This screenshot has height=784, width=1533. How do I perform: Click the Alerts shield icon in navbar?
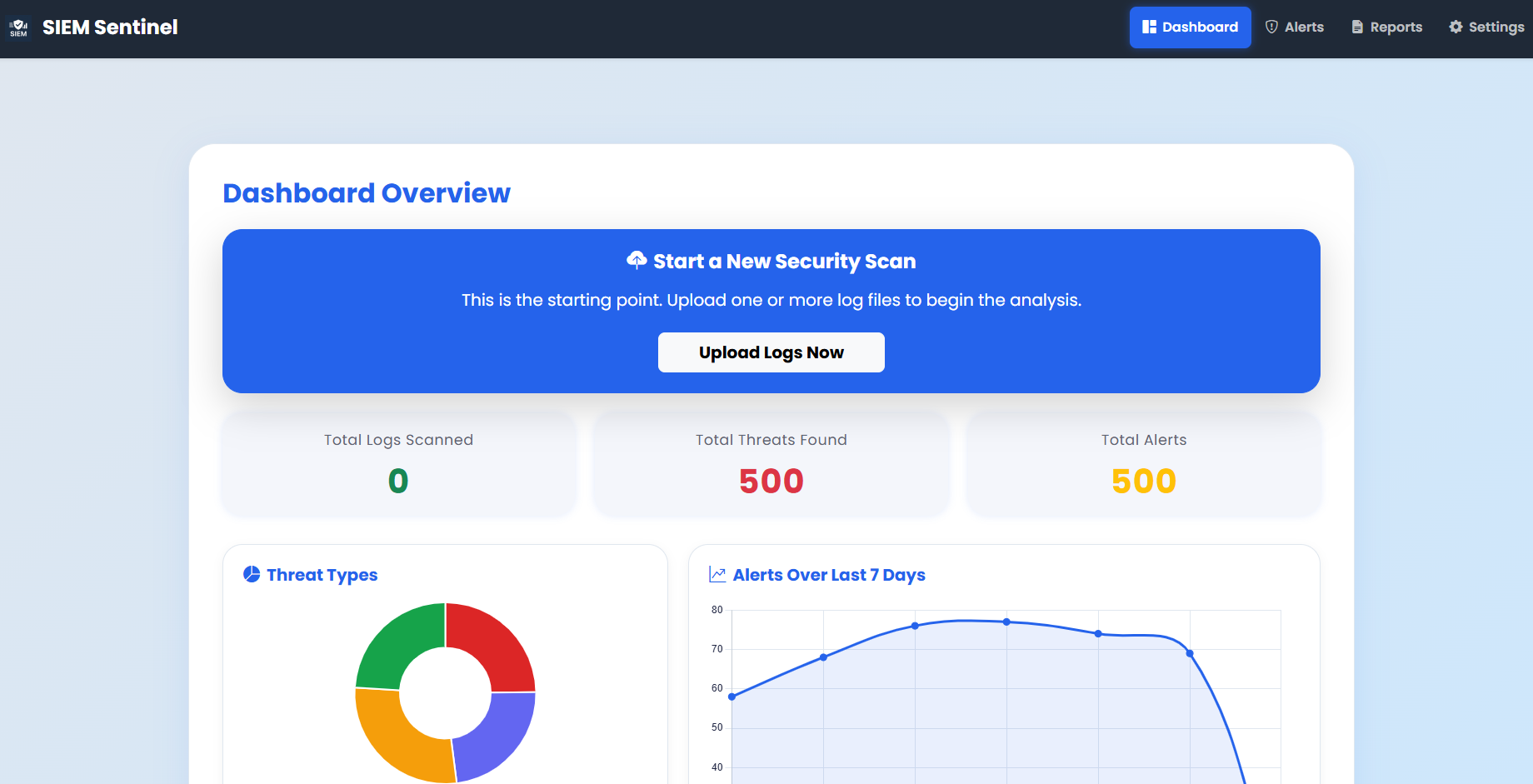point(1271,27)
